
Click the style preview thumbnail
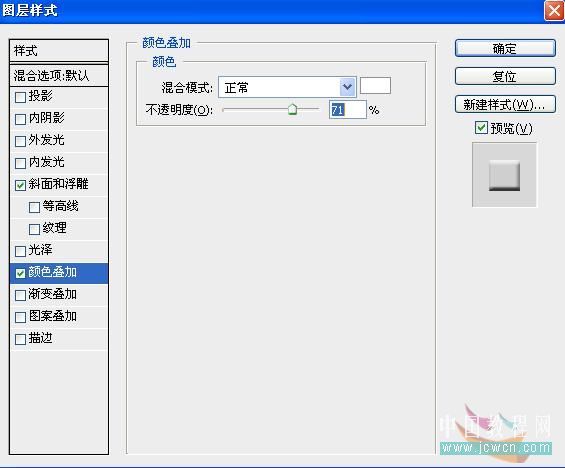pos(504,175)
